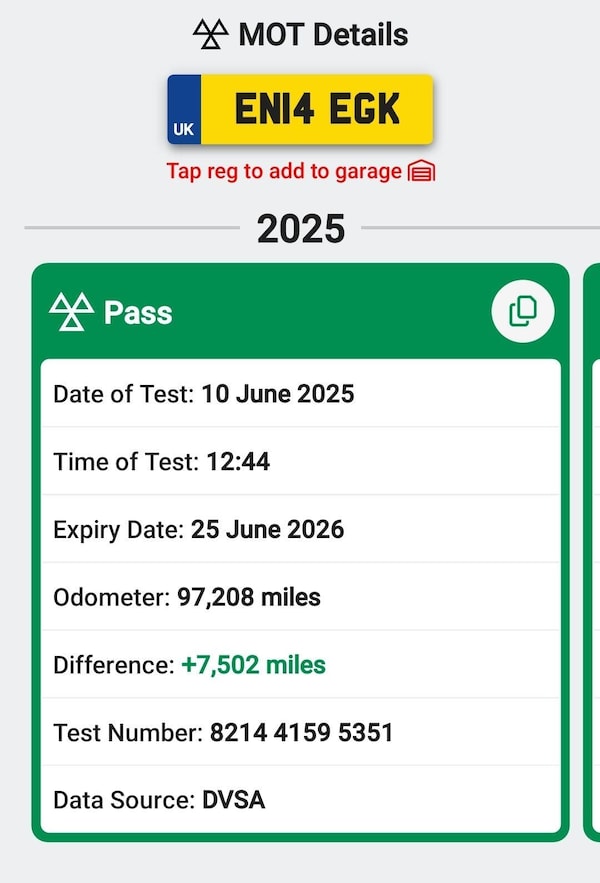The width and height of the screenshot is (600, 883).
Task: Select the Test Number 8214 4159 5351
Action: [x=300, y=733]
